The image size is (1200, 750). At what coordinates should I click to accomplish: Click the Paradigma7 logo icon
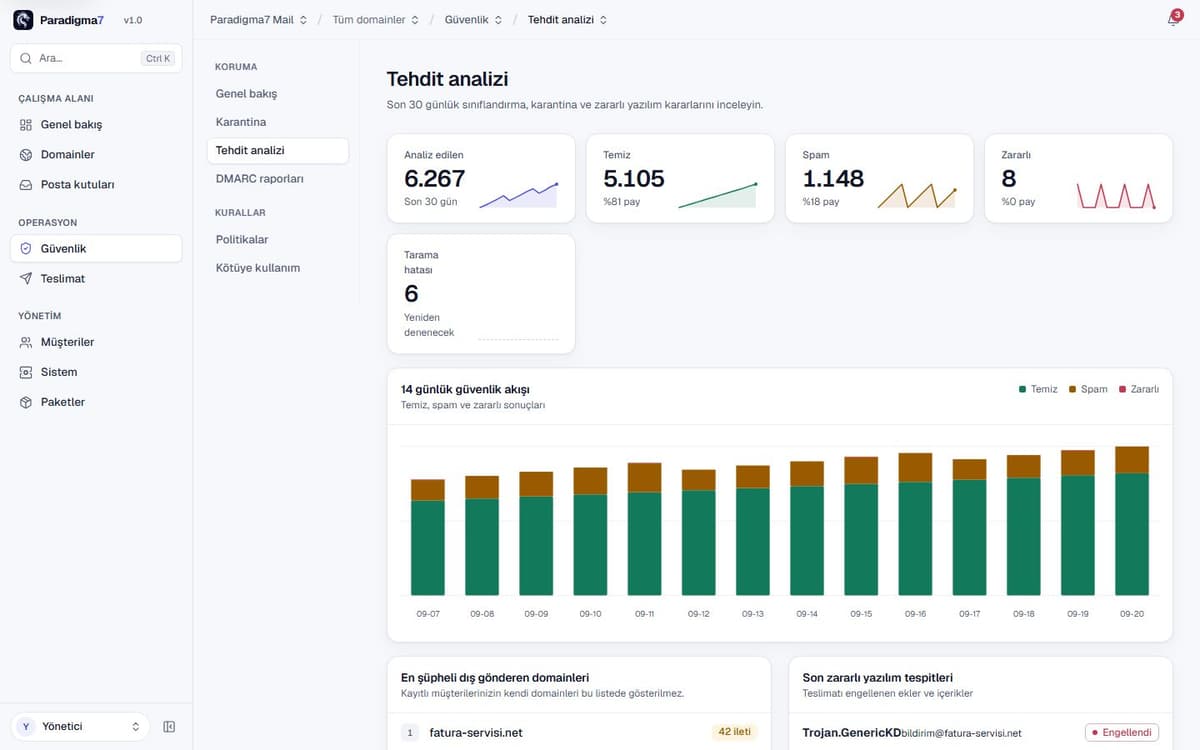tap(23, 20)
